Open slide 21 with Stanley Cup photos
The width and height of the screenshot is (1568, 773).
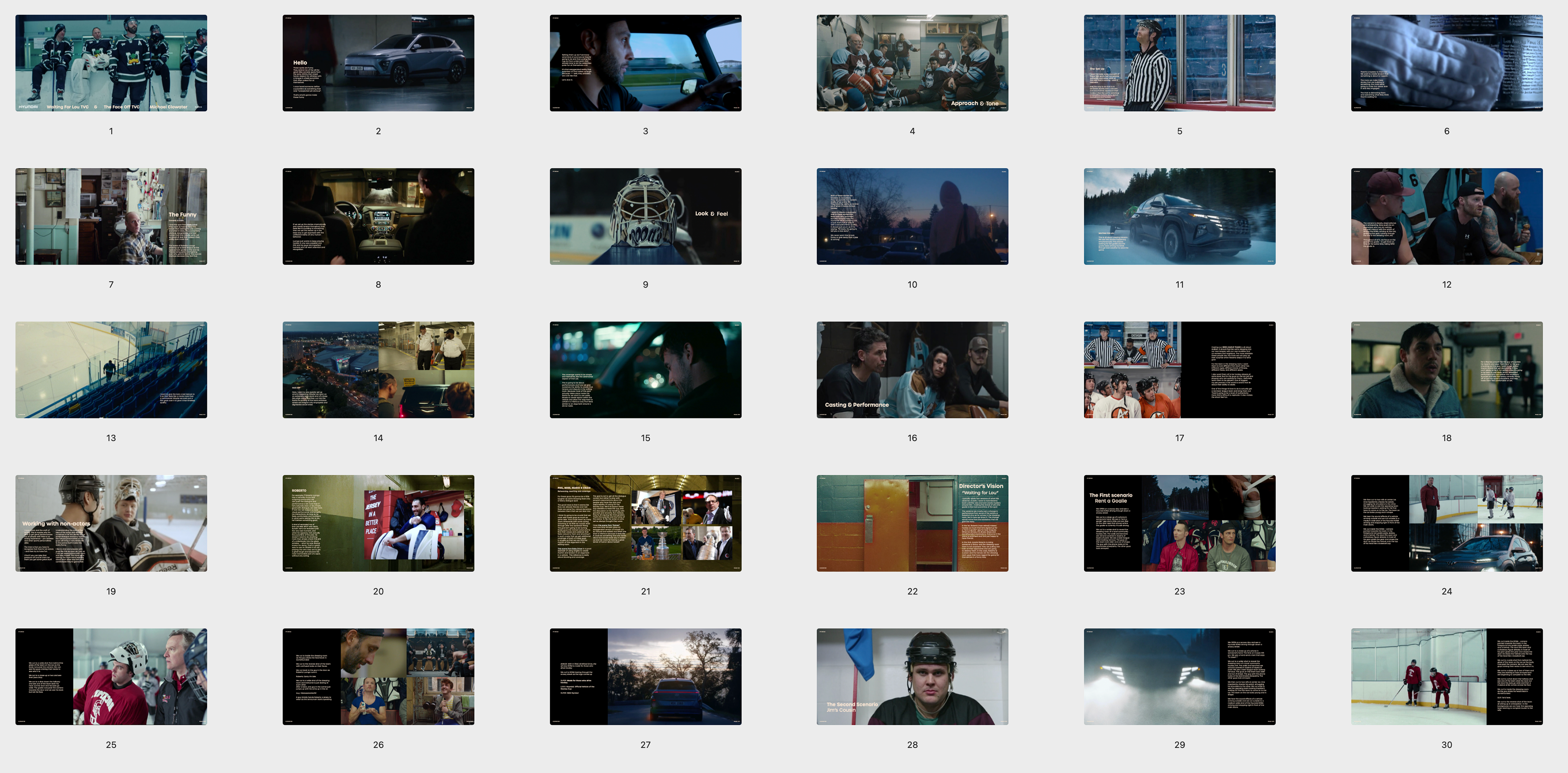645,523
